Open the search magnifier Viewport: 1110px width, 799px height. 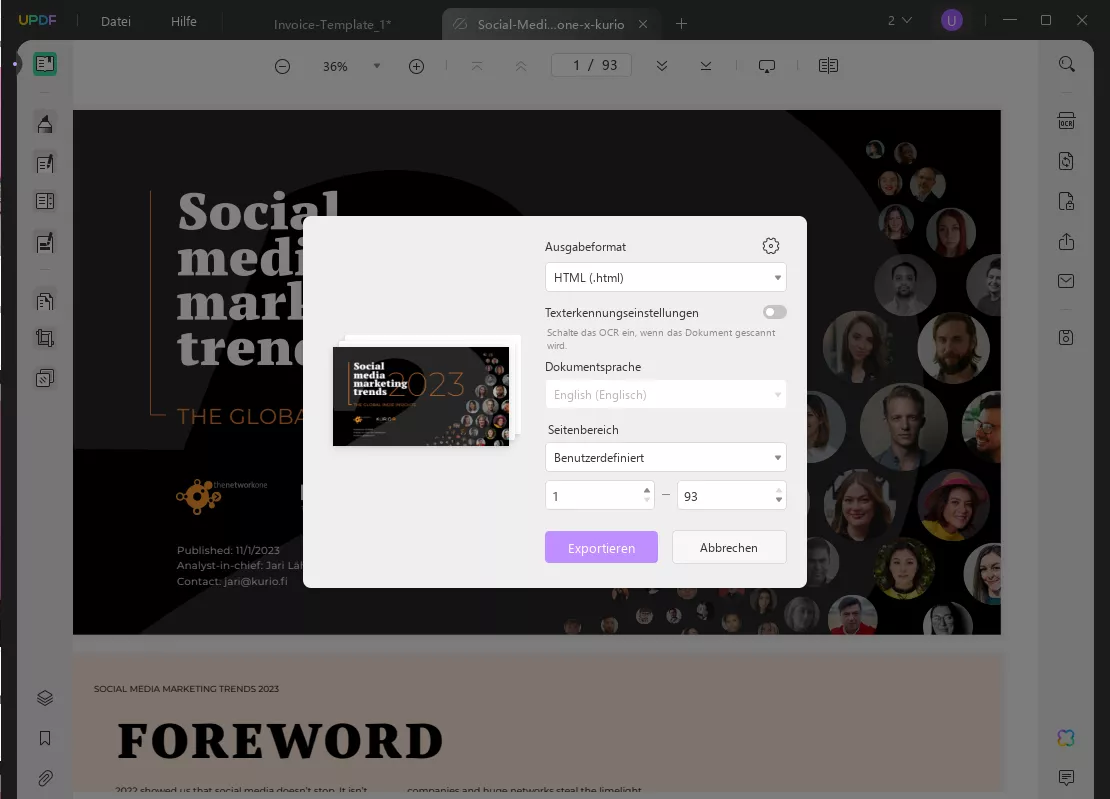tap(1066, 64)
